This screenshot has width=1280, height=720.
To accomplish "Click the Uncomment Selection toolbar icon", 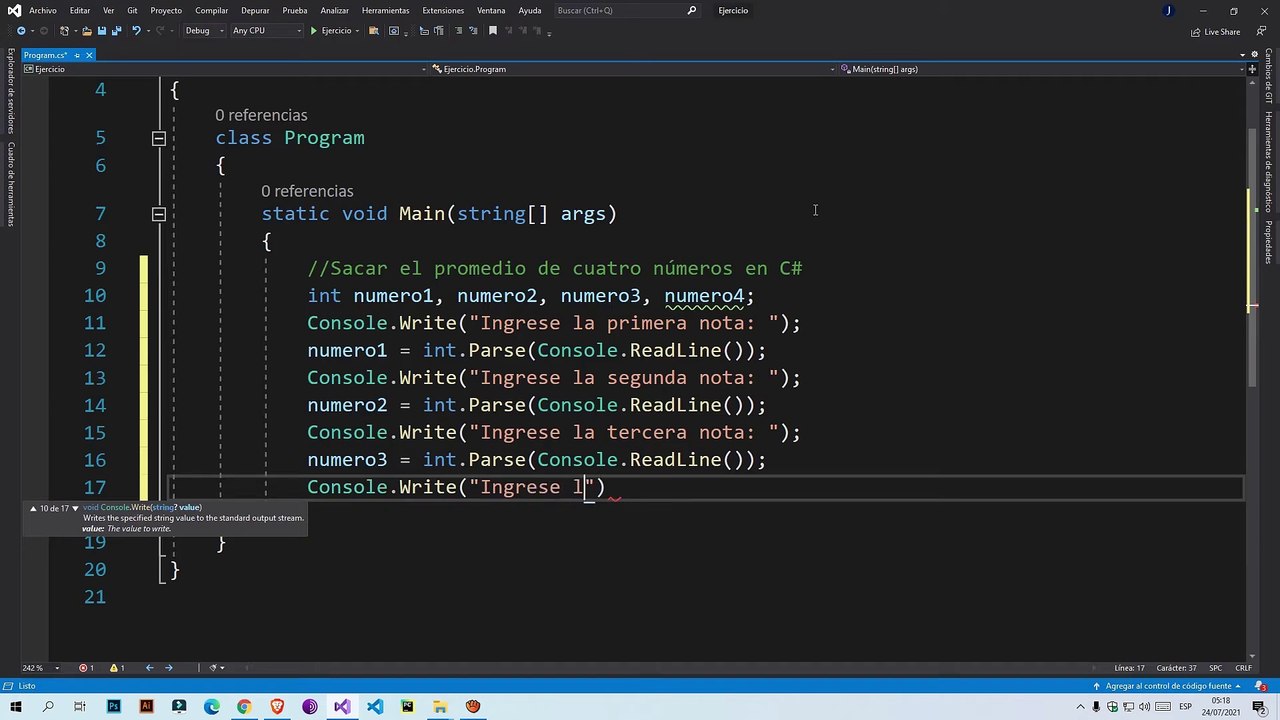I will [473, 31].
